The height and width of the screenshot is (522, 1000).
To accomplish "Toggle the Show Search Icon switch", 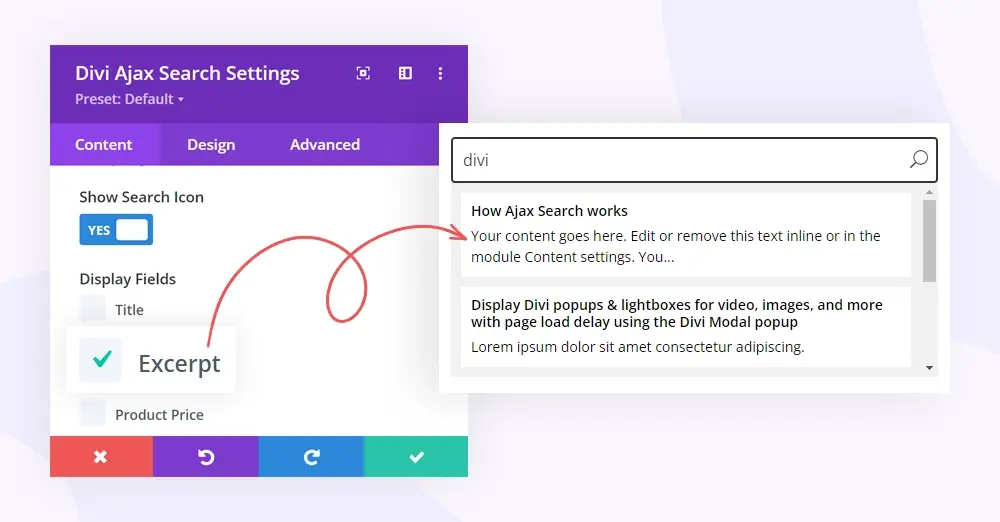I will tap(116, 230).
